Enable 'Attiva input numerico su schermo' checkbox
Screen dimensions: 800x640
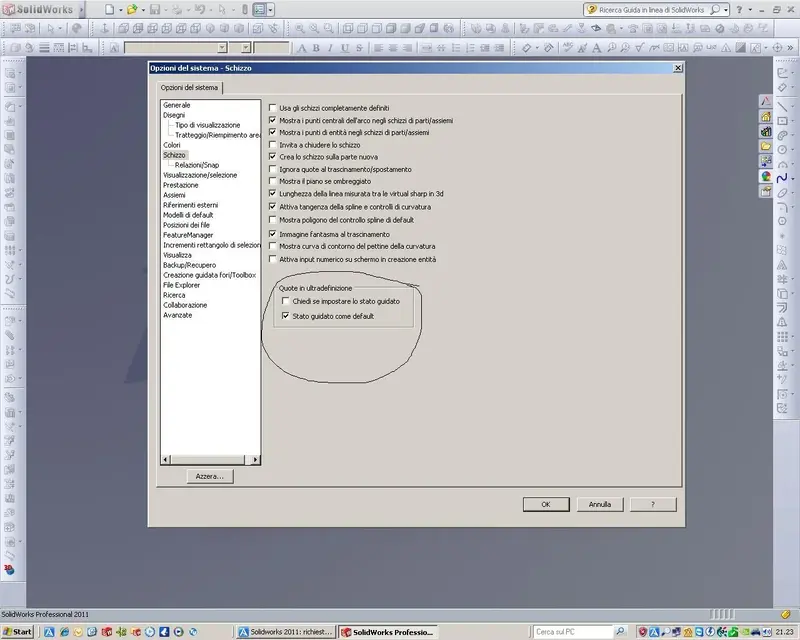tap(272, 259)
